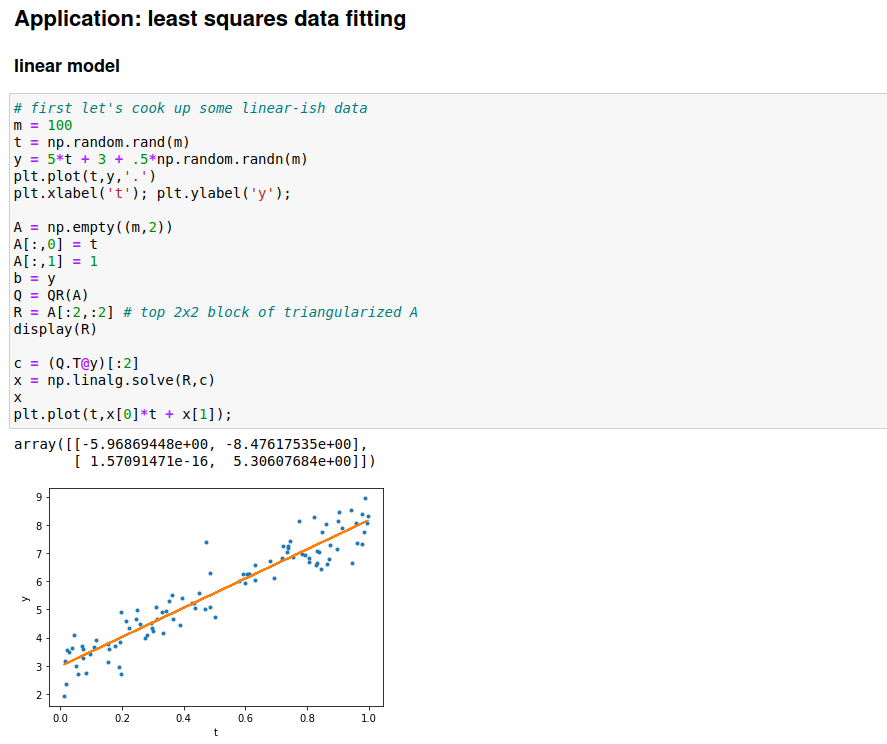This screenshot has height=744, width=887.
Task: Click the x-axis label "t" below the plot
Action: coord(216,733)
